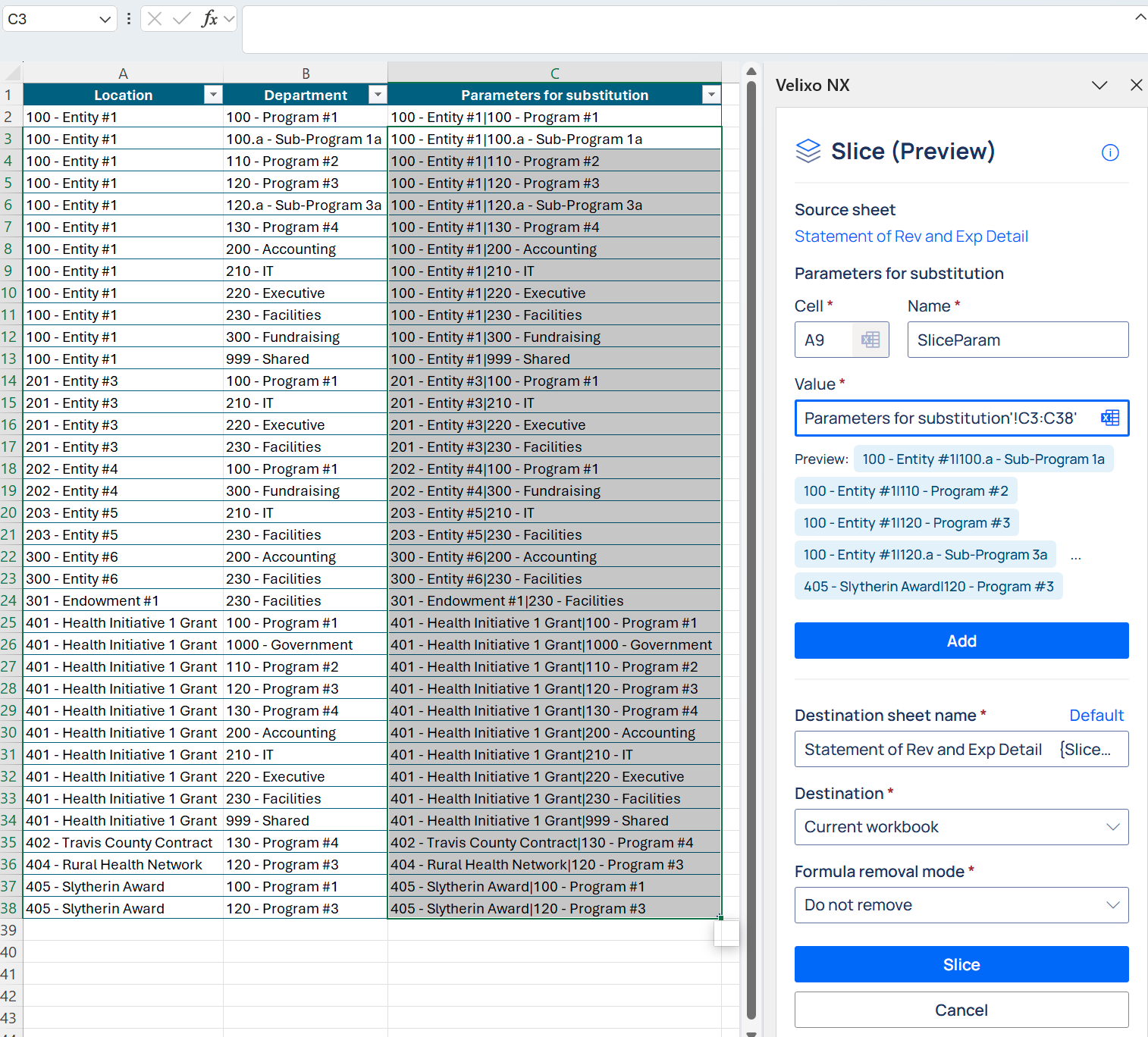1148x1037 pixels.
Task: Open the Statement of Rev and Exp Detail link
Action: 911,237
